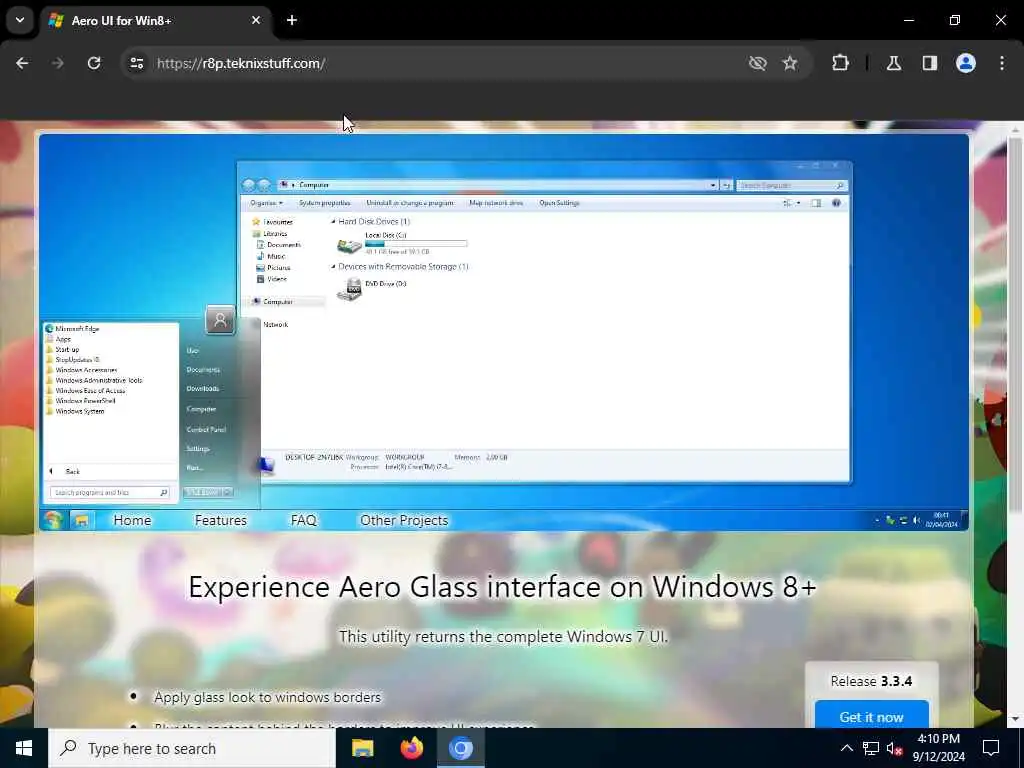This screenshot has width=1024, height=768.
Task: Toggle the browser side panel
Action: click(x=930, y=63)
